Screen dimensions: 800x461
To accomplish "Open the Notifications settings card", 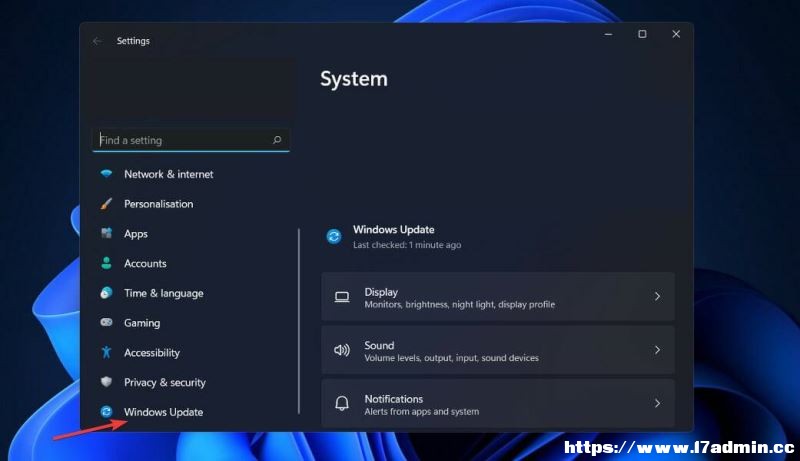I will pos(498,403).
